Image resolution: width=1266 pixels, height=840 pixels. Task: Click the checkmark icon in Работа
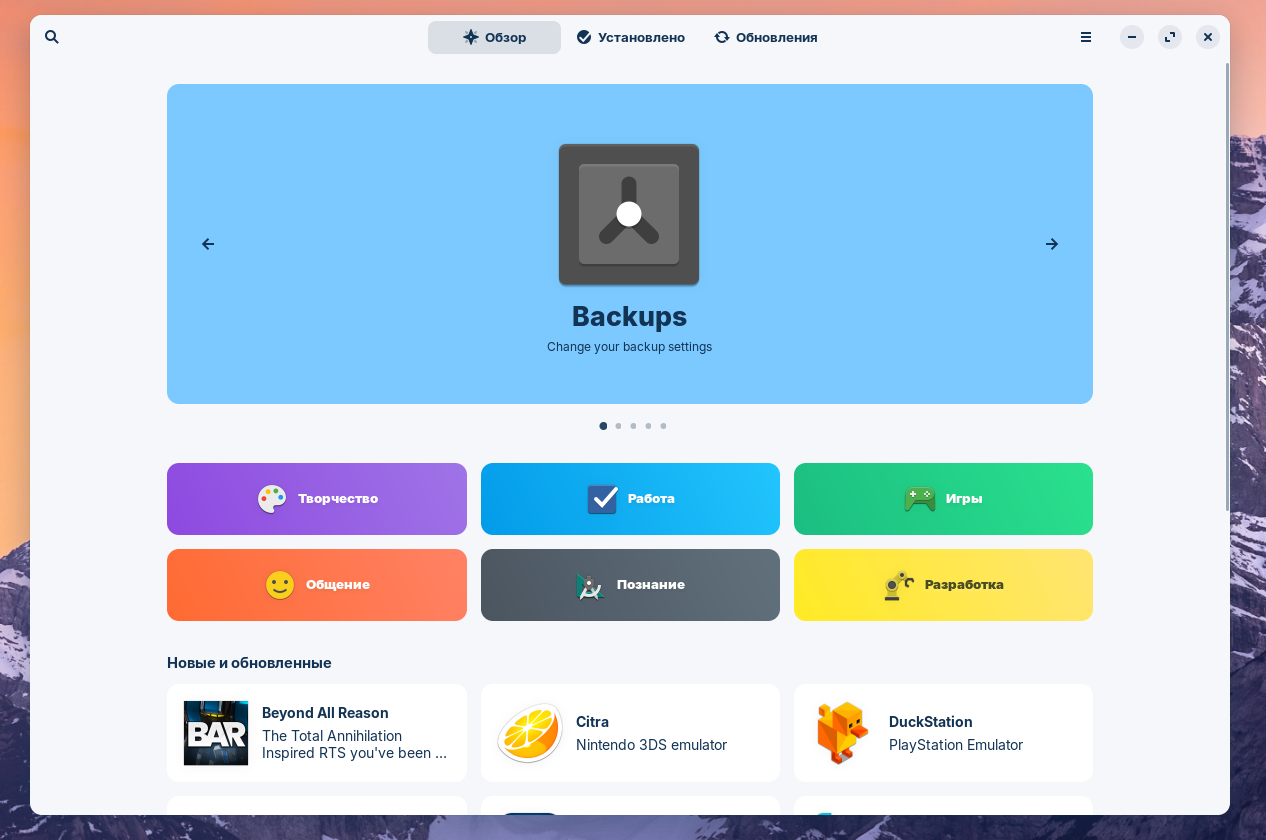coord(602,499)
